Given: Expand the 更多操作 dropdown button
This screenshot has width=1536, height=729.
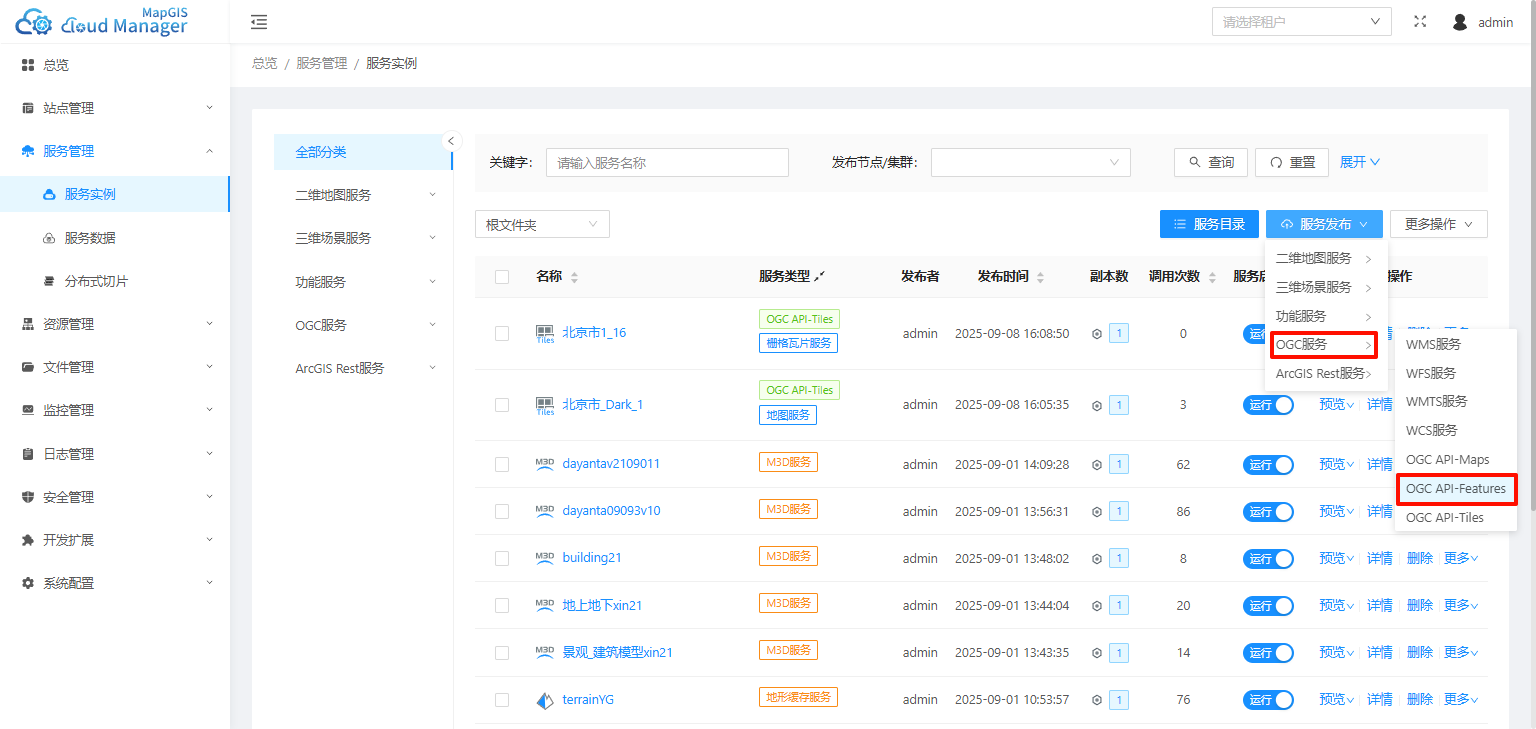Looking at the screenshot, I should [1438, 224].
